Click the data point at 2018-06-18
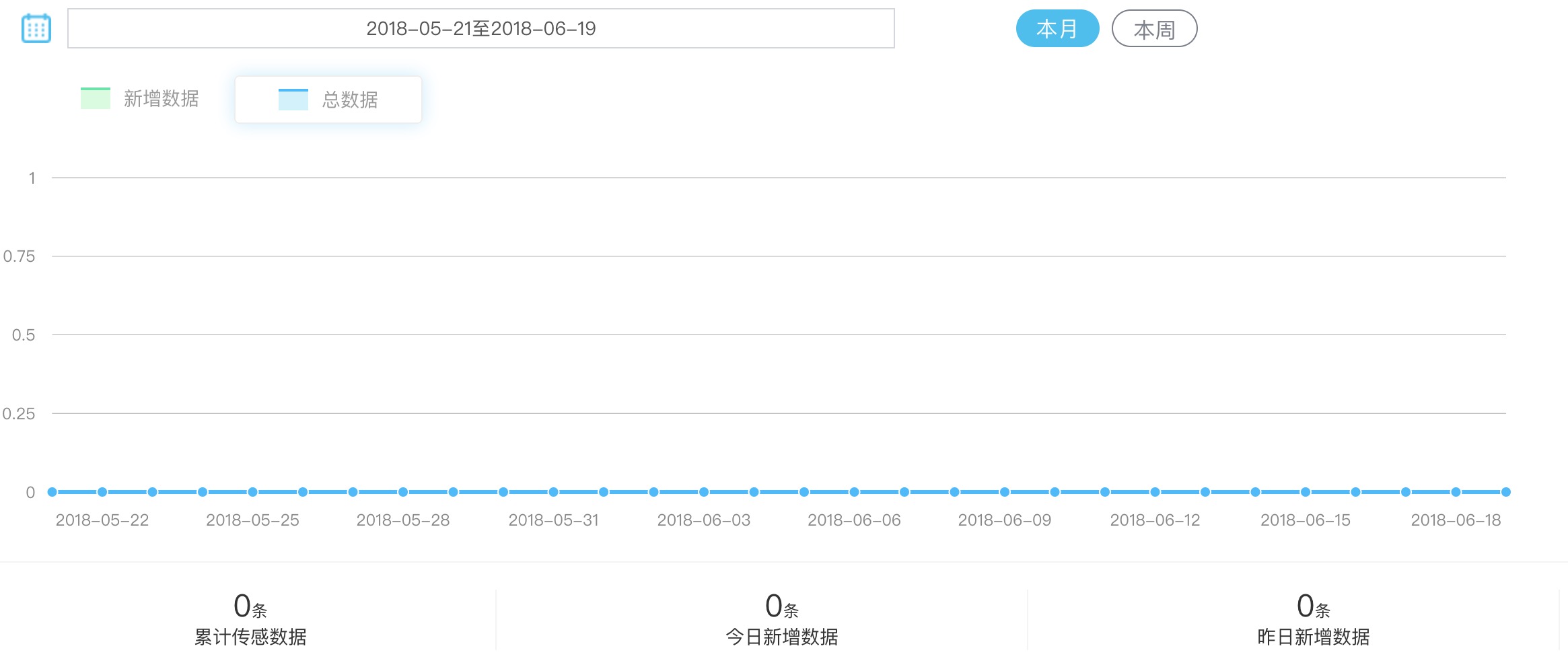 [x=1456, y=492]
